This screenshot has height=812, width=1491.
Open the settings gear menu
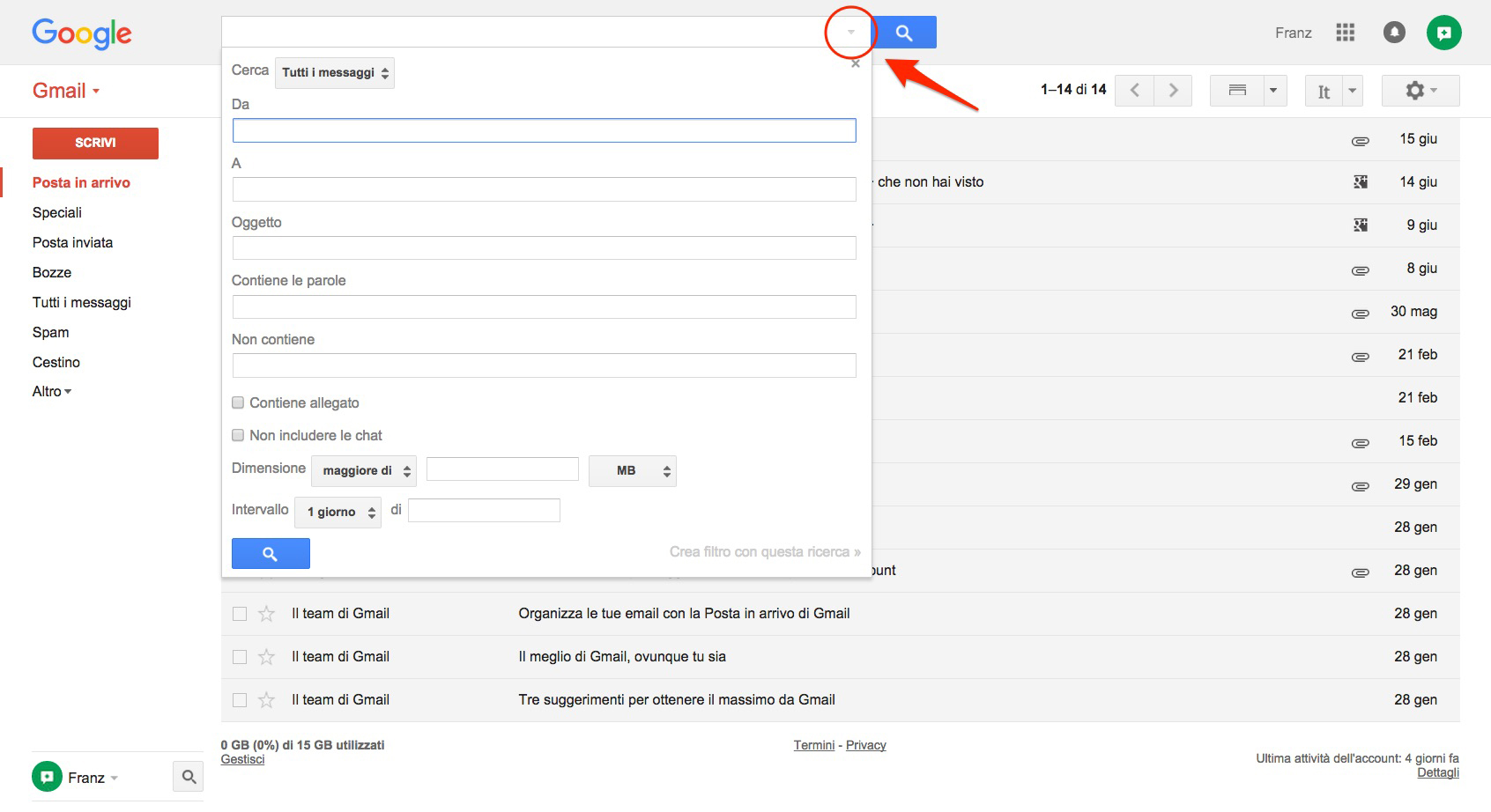pos(1421,91)
